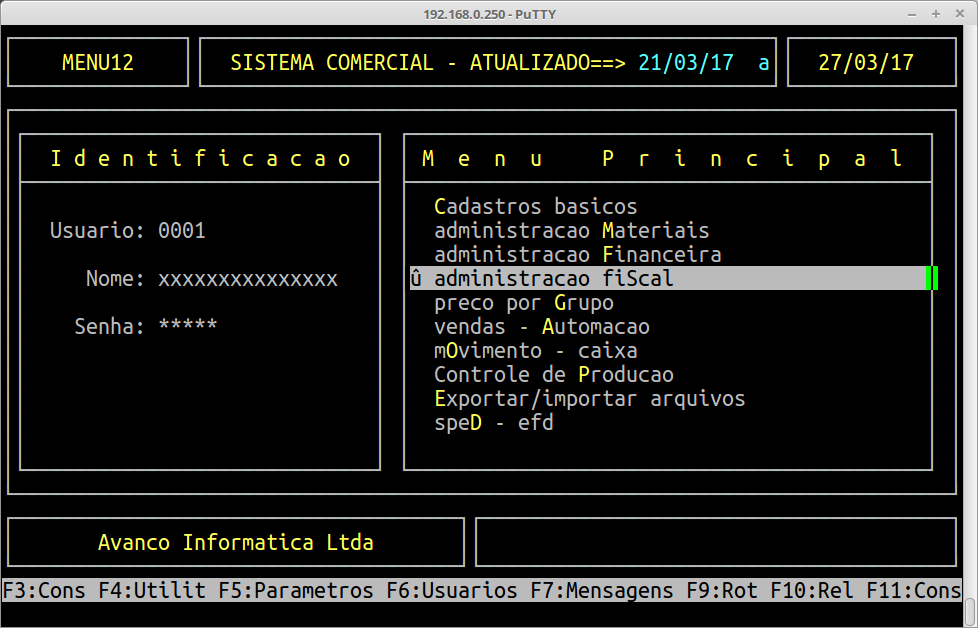Open administracao Materiais menu option

[x=571, y=231]
